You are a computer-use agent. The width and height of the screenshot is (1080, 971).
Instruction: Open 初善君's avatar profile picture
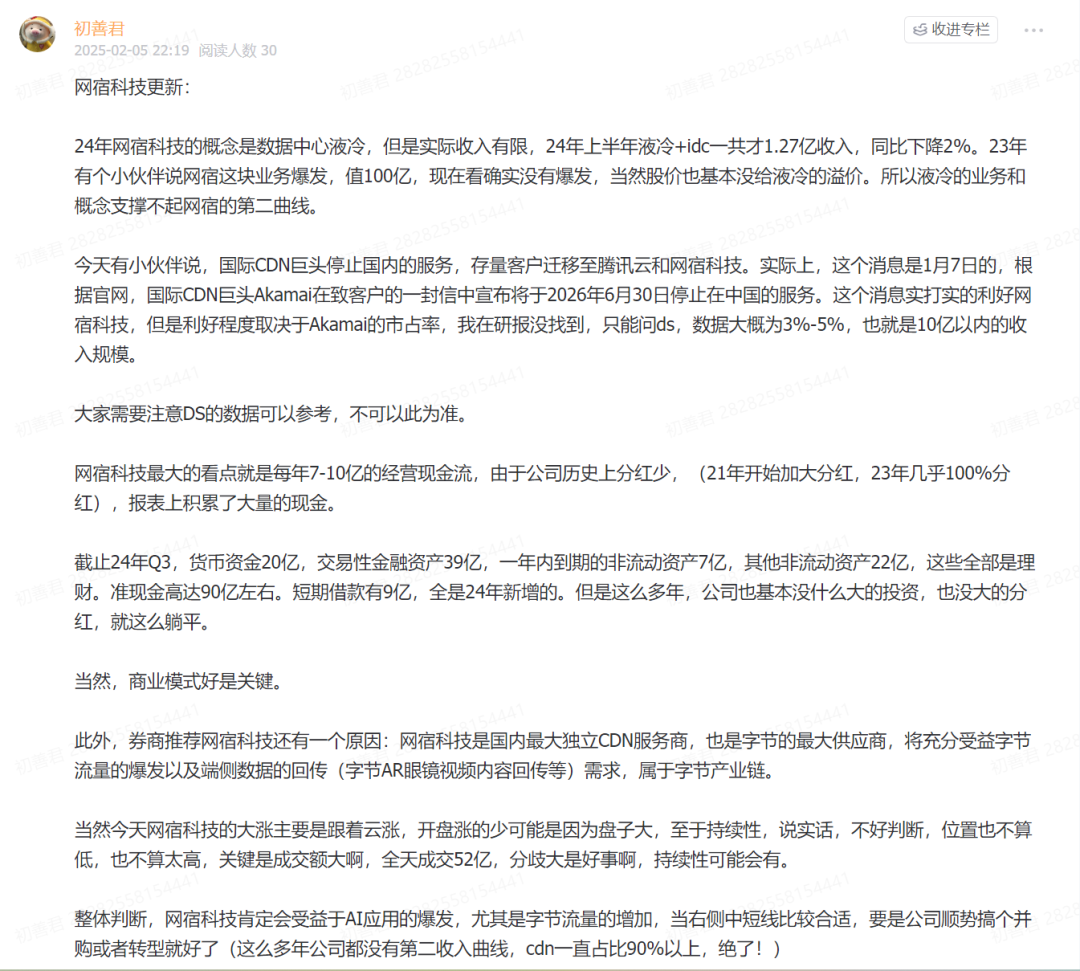click(x=37, y=34)
